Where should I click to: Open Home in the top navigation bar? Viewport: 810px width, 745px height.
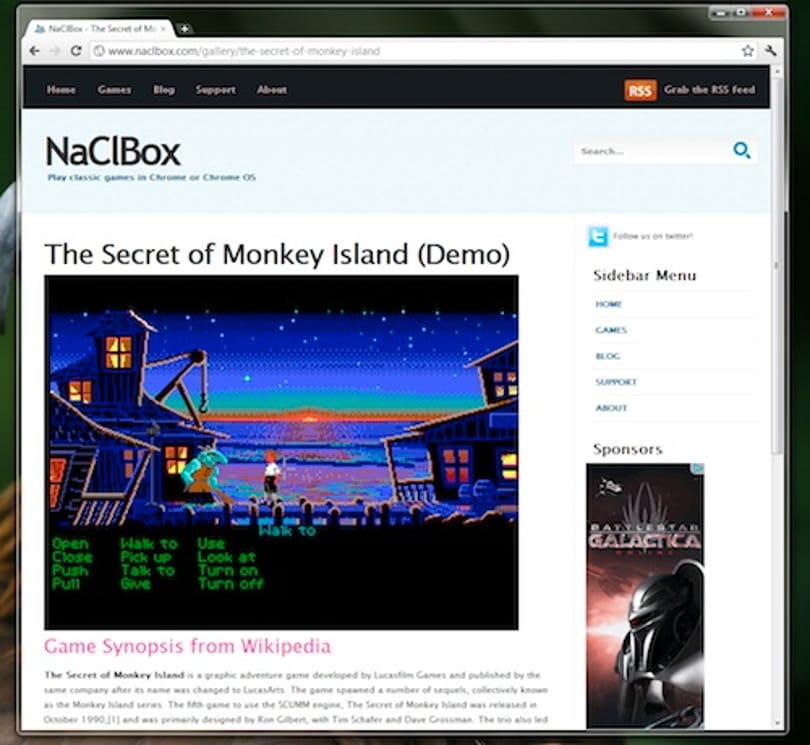pos(61,90)
